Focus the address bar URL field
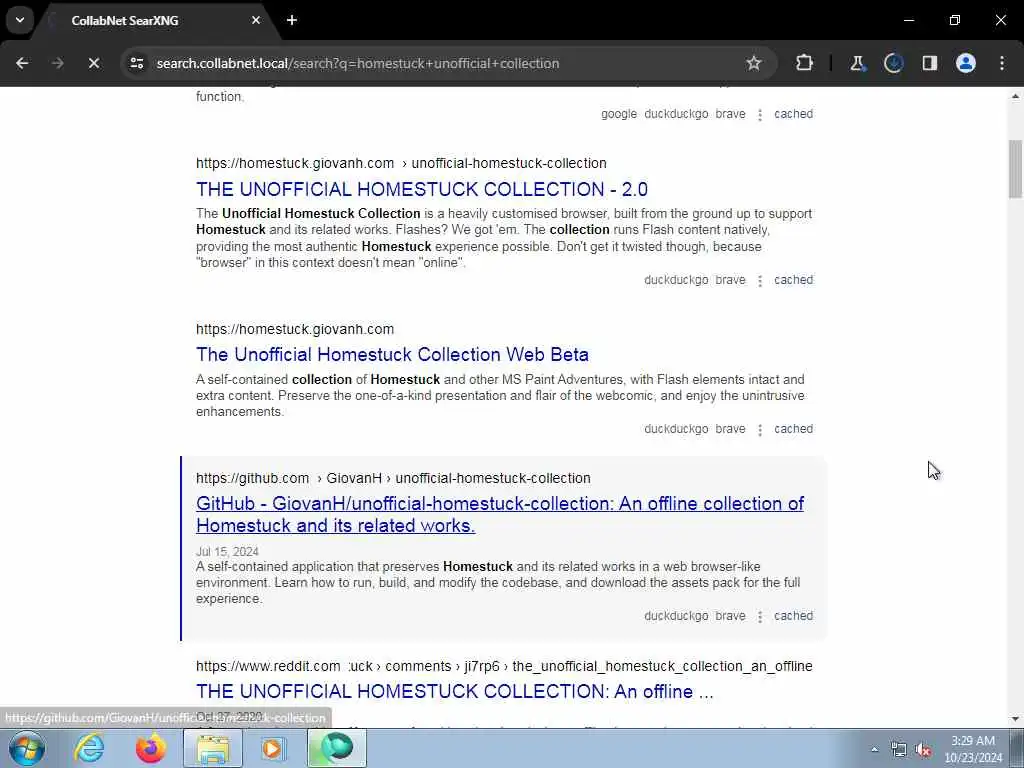The image size is (1024, 768). tap(448, 63)
